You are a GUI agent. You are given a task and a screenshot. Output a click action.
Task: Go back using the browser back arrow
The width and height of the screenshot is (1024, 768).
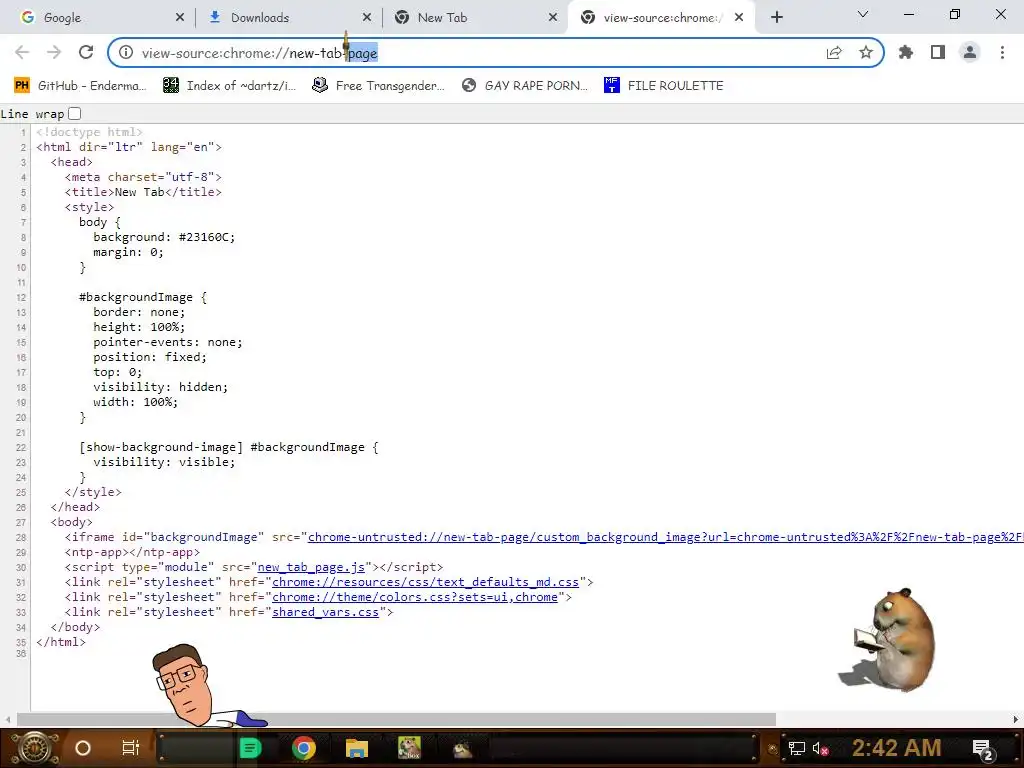tap(22, 52)
